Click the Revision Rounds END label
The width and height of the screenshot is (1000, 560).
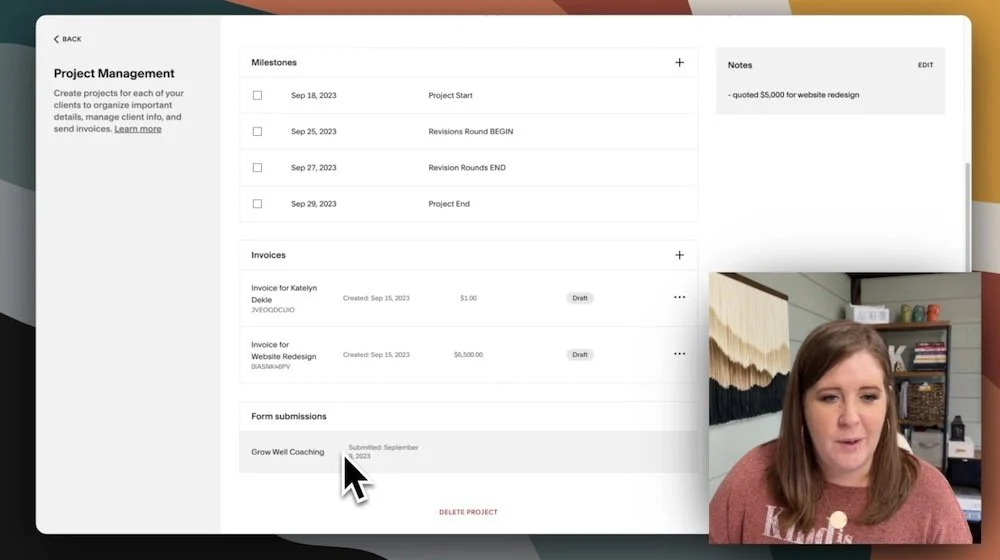pyautogui.click(x=467, y=168)
